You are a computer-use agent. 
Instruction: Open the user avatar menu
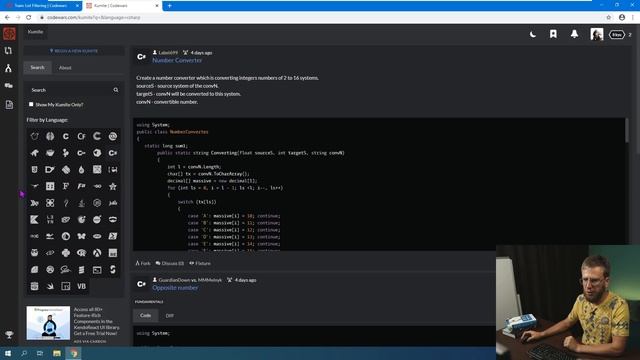tap(596, 34)
